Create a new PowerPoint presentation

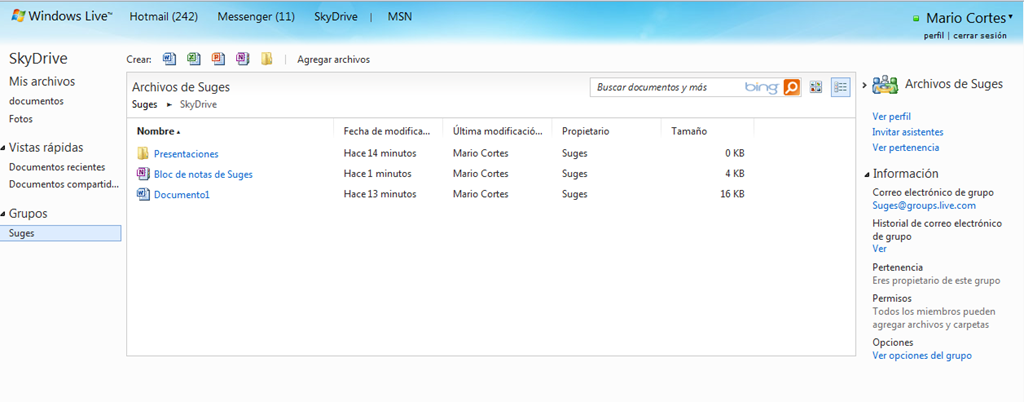point(219,59)
